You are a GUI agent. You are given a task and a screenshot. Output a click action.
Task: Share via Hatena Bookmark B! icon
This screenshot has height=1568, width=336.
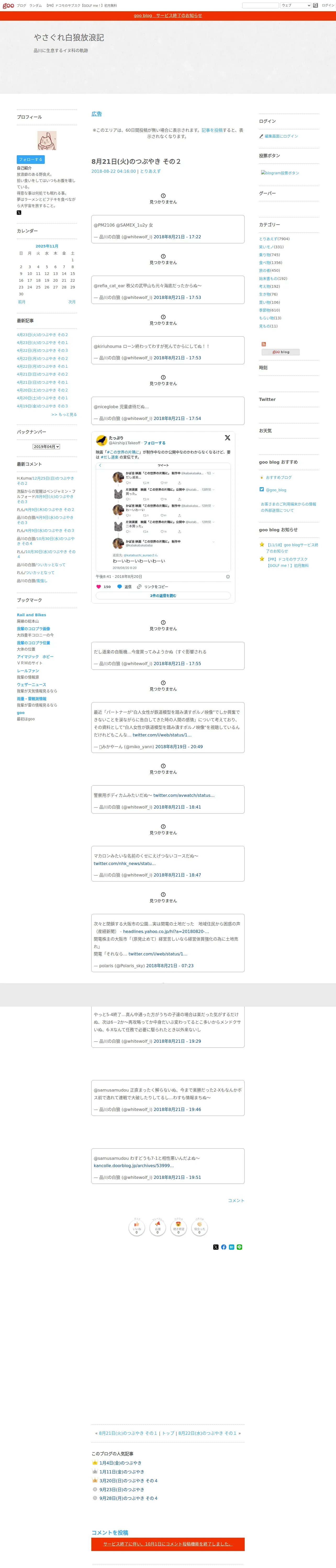coord(232,1247)
